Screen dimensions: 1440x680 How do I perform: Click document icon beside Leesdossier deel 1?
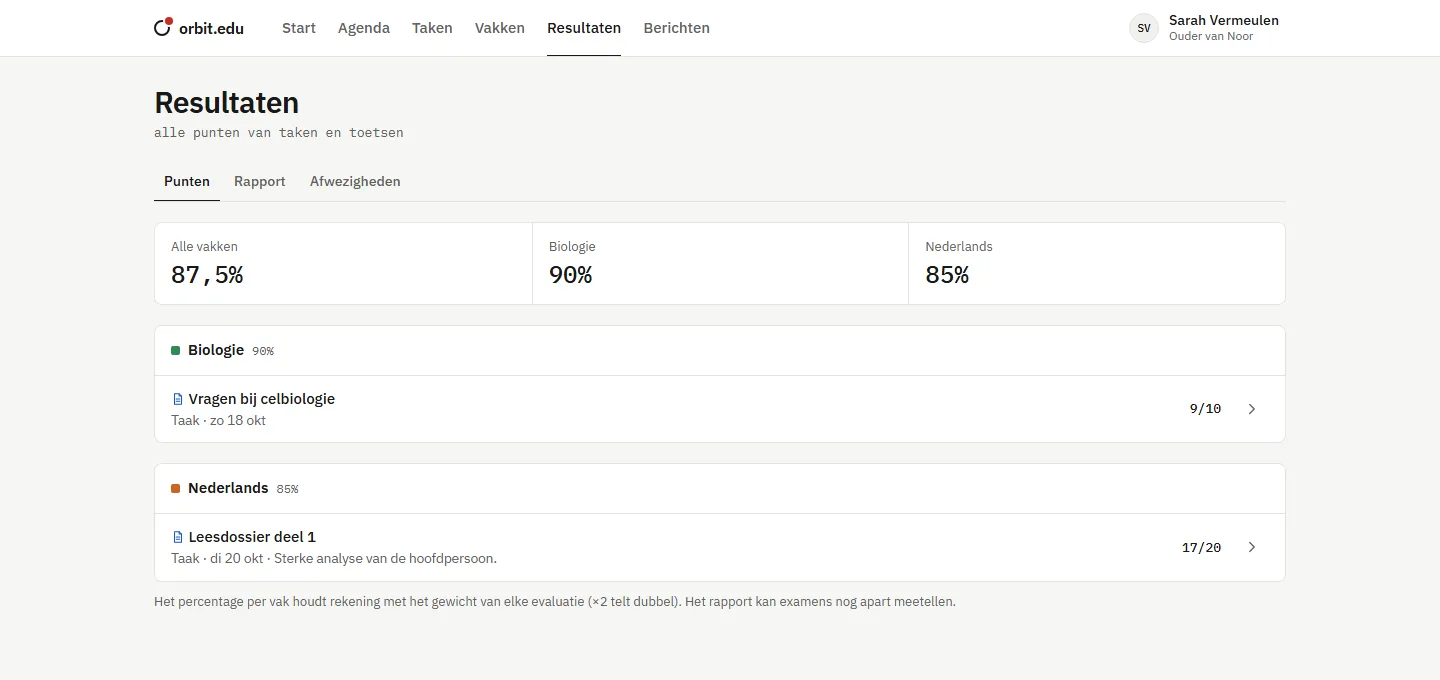click(178, 537)
